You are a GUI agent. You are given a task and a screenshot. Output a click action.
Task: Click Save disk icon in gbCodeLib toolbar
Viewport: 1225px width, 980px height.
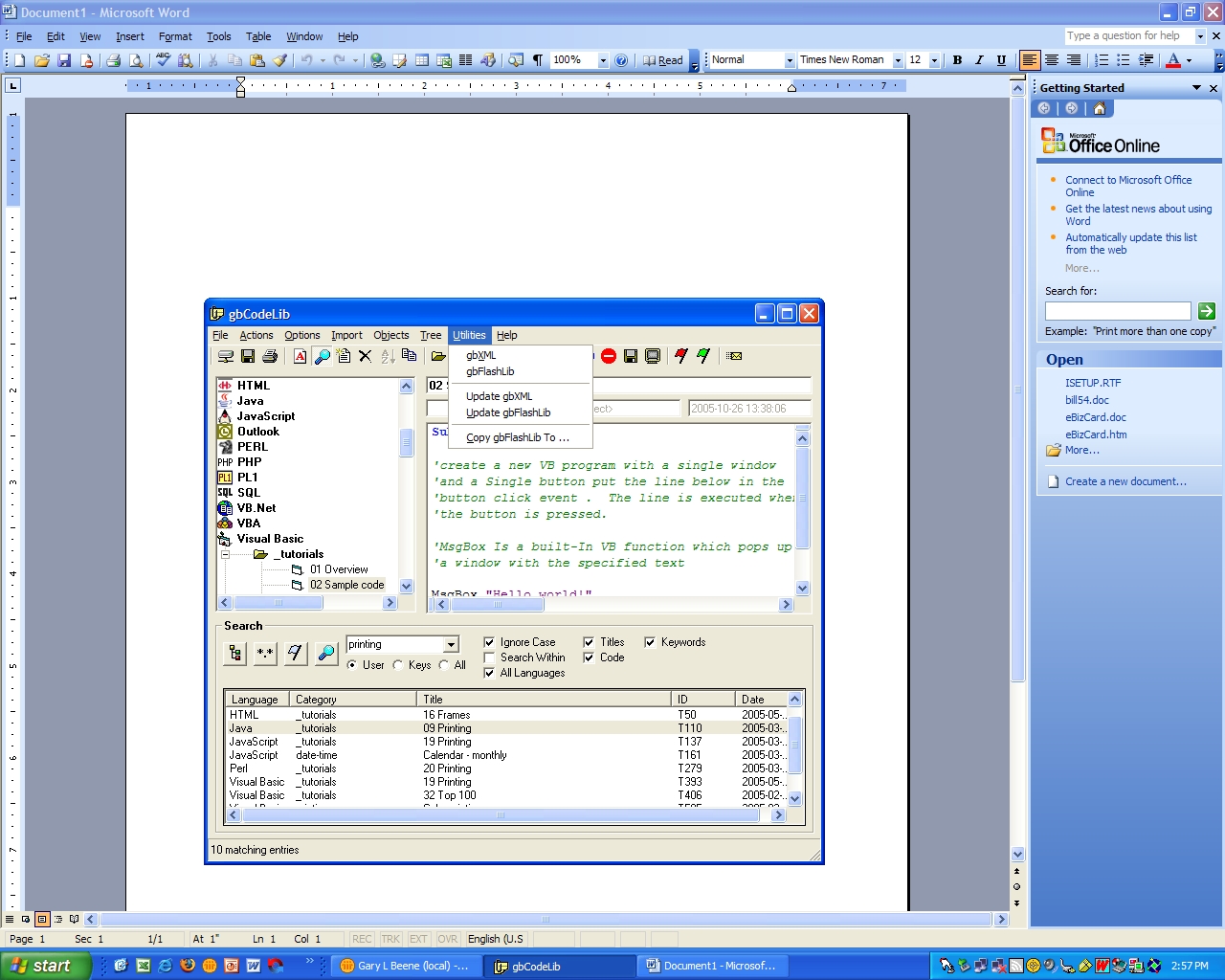(248, 356)
